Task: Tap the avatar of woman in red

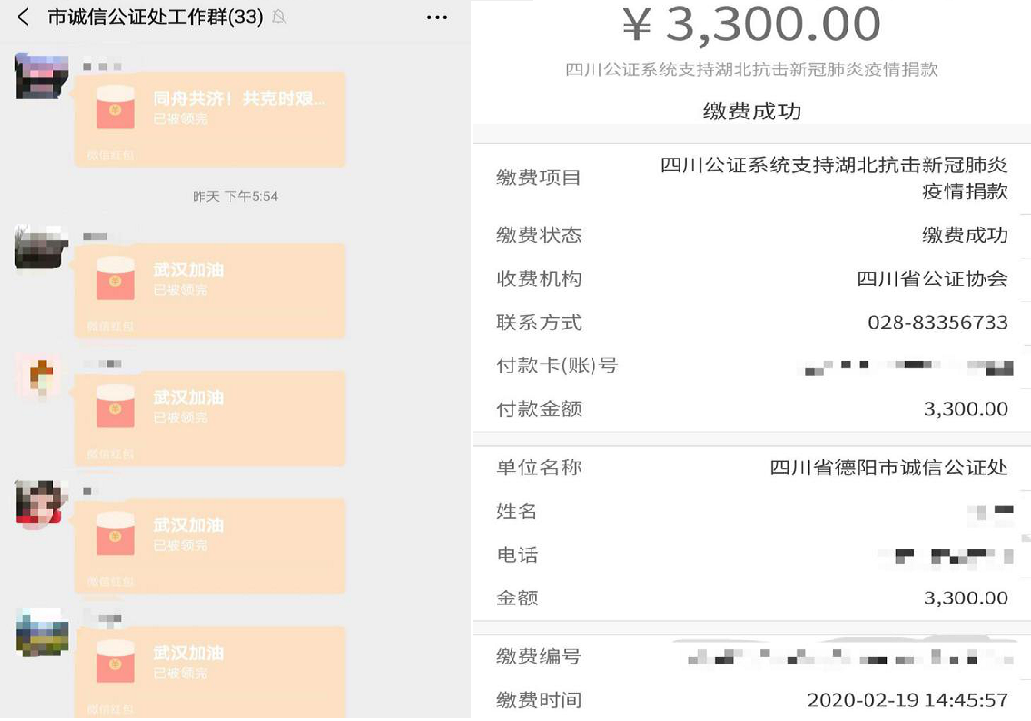Action: click(x=42, y=505)
